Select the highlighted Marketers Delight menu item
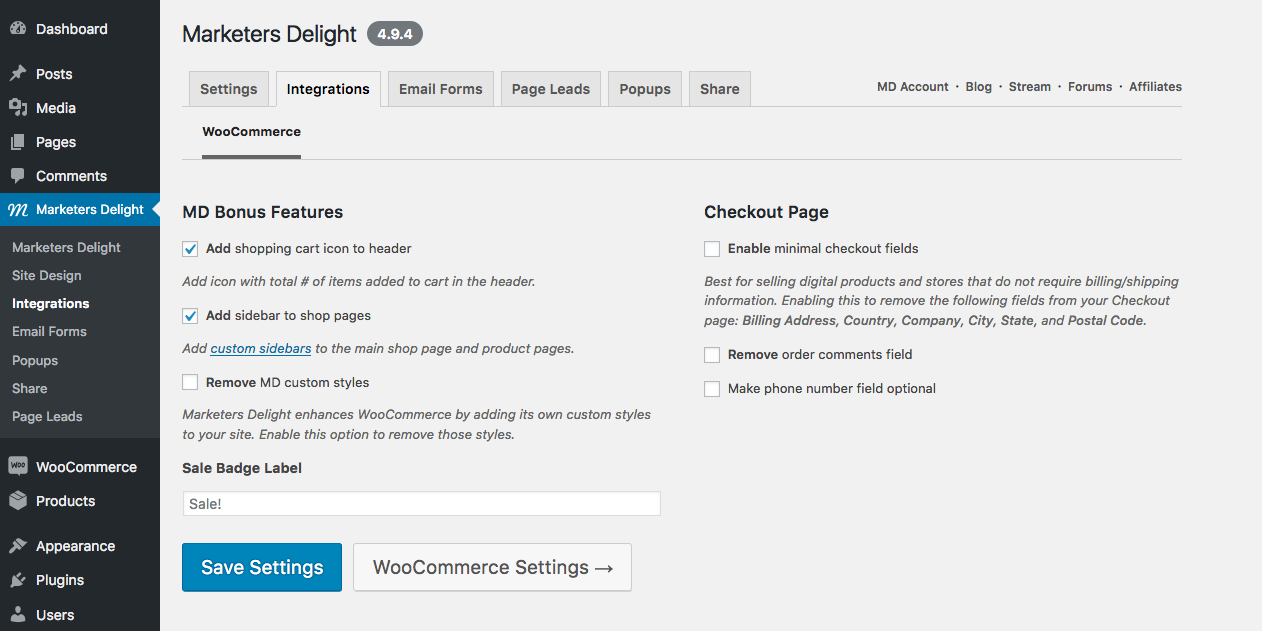The width and height of the screenshot is (1262, 631). coord(80,210)
